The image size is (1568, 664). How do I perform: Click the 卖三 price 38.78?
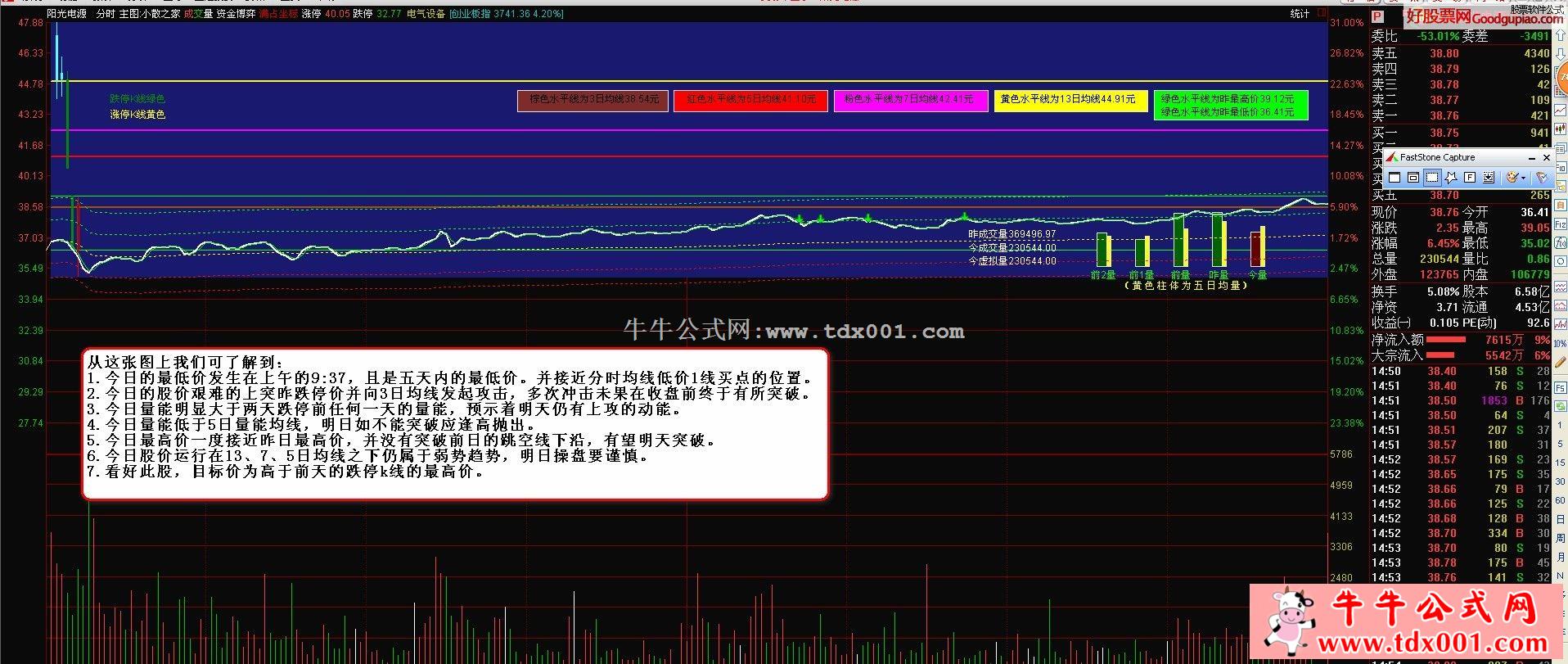[x=1444, y=84]
